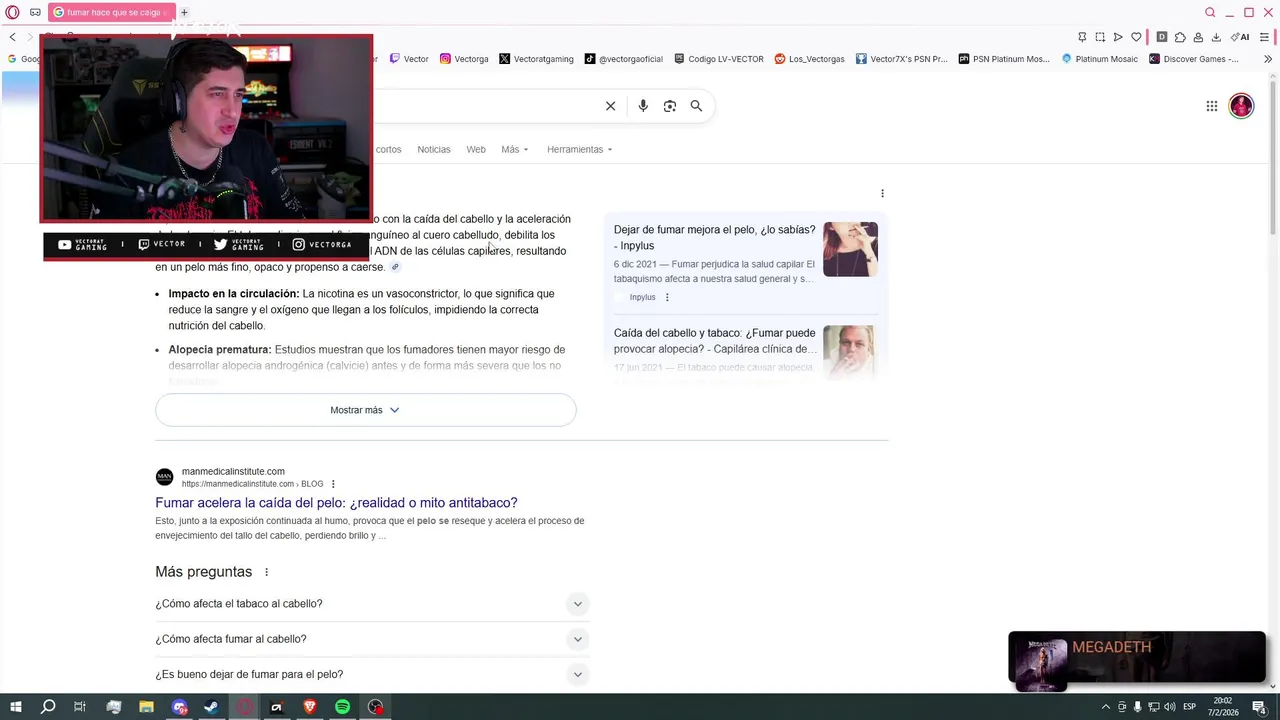Image resolution: width=1280 pixels, height=720 pixels.
Task: Open PSN Platinum Mosaic bookmark
Action: [1004, 59]
